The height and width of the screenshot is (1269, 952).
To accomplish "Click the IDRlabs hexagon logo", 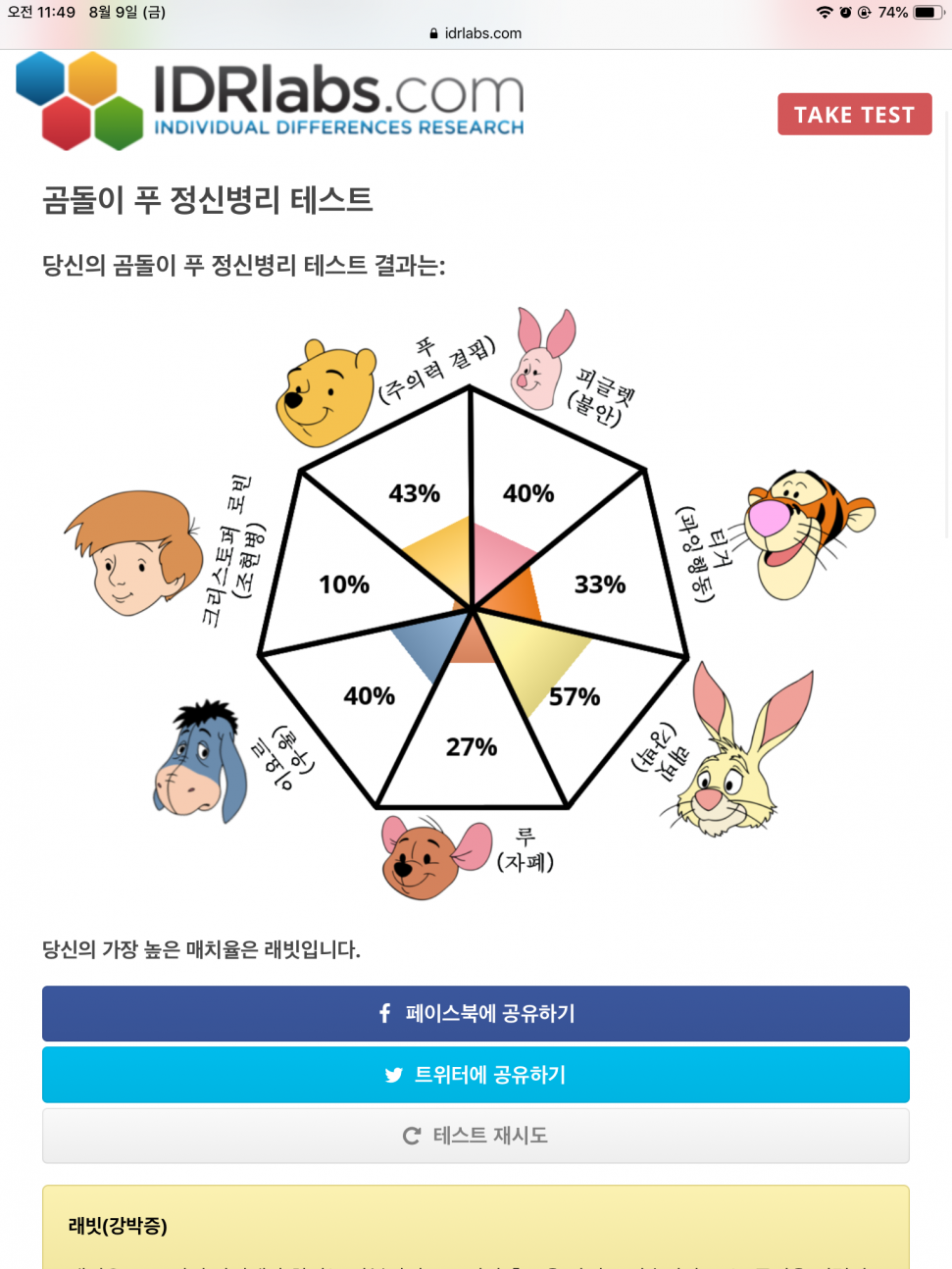I will point(79,100).
